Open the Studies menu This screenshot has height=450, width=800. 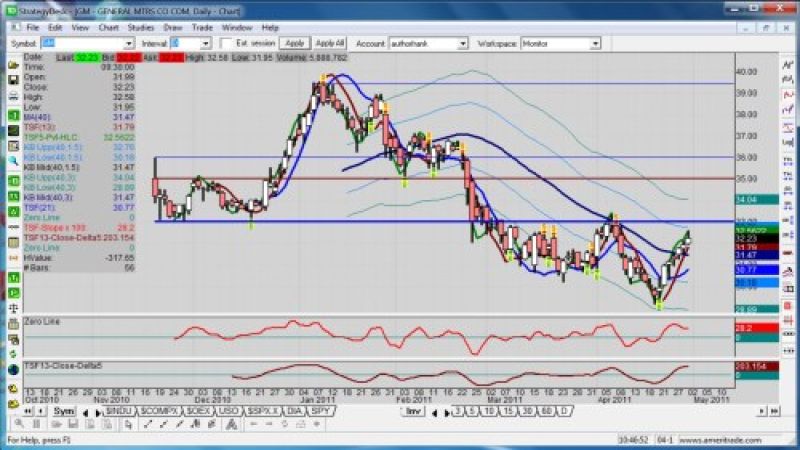(x=141, y=28)
